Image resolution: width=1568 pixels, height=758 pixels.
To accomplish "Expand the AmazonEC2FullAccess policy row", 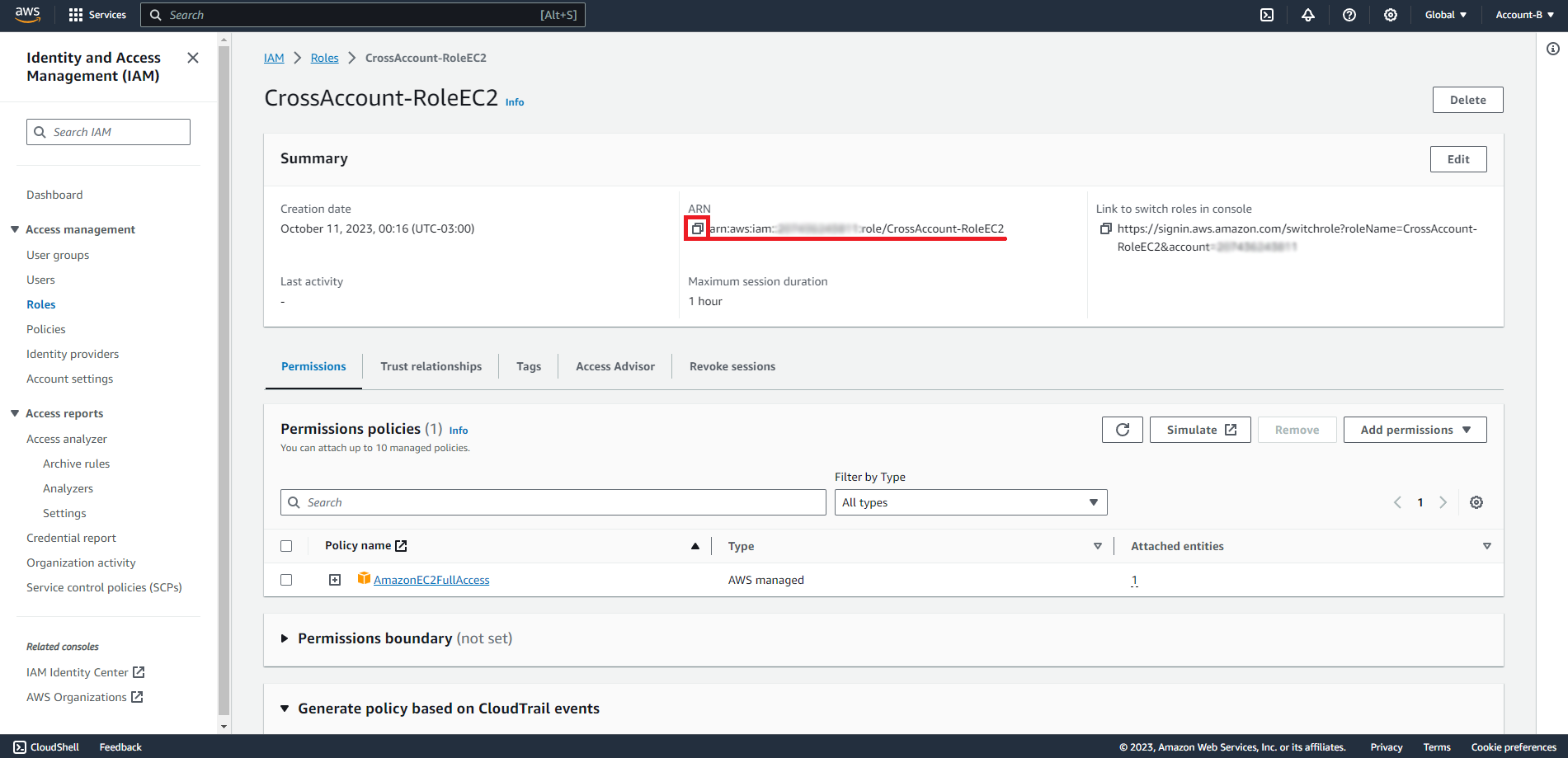I will (335, 580).
